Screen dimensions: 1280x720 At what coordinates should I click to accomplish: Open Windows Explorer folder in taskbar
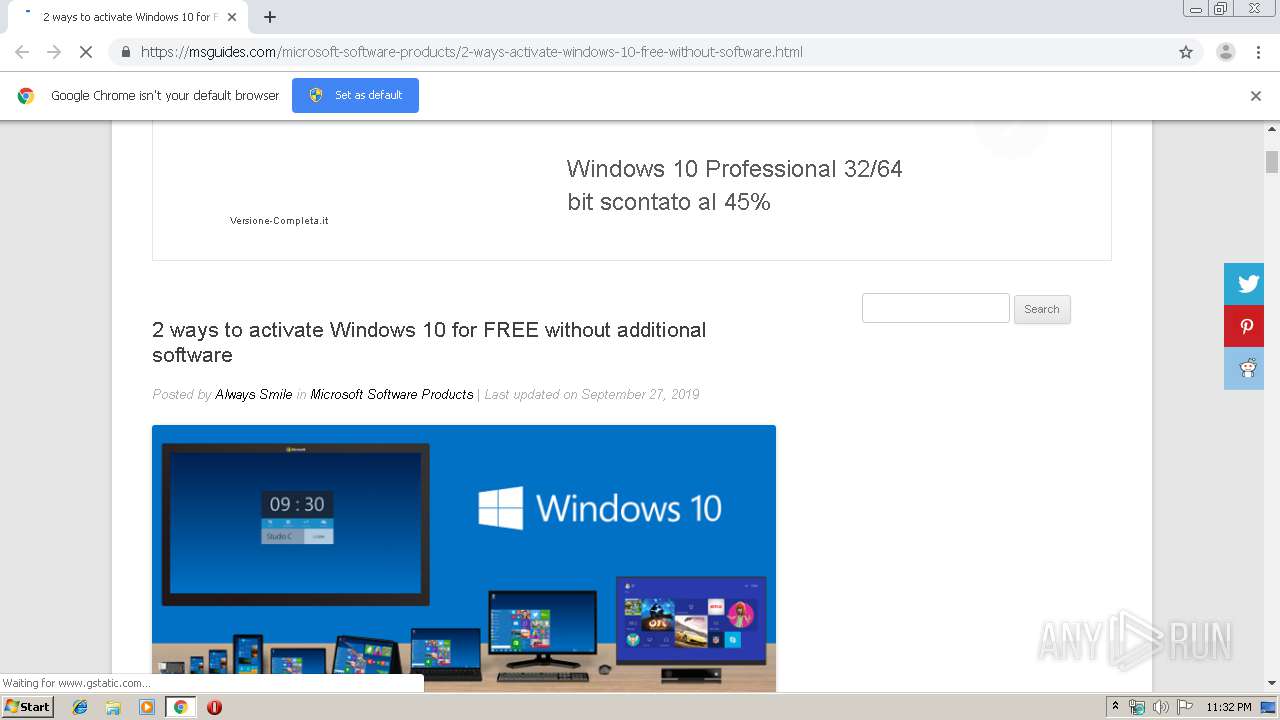coord(113,707)
